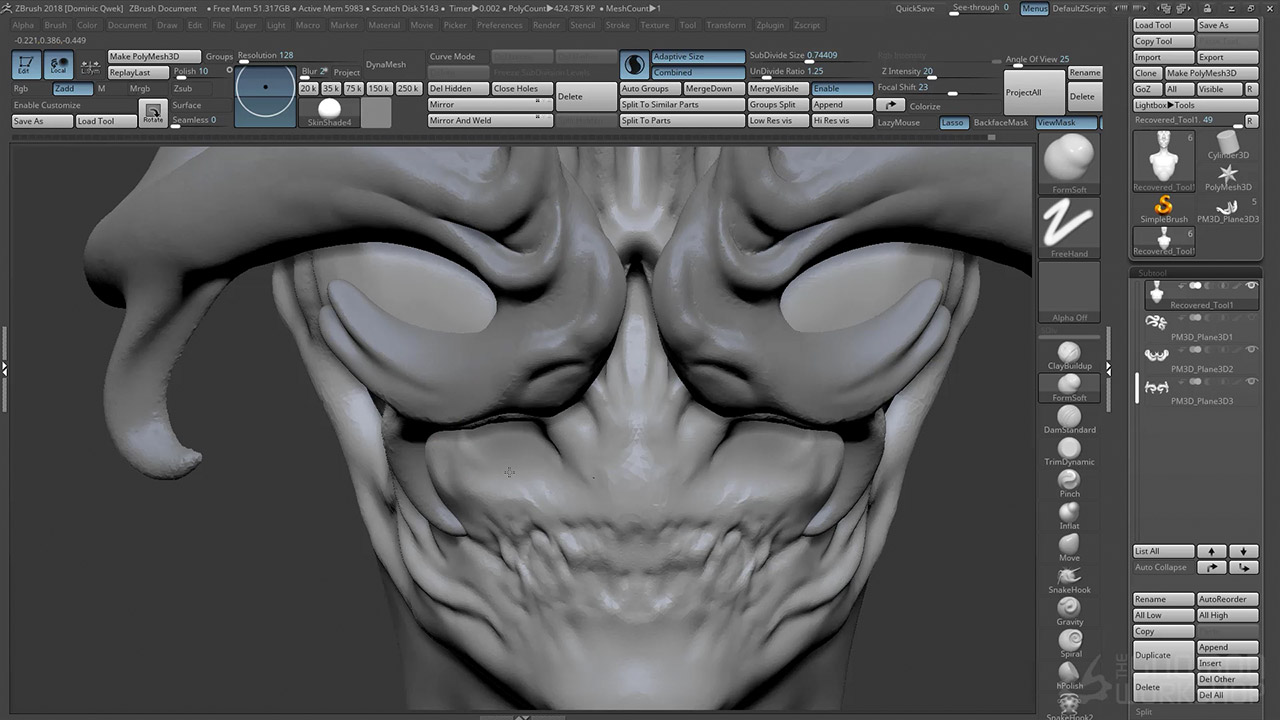The image size is (1280, 720).
Task: Click the Rotate icon button
Action: [152, 113]
